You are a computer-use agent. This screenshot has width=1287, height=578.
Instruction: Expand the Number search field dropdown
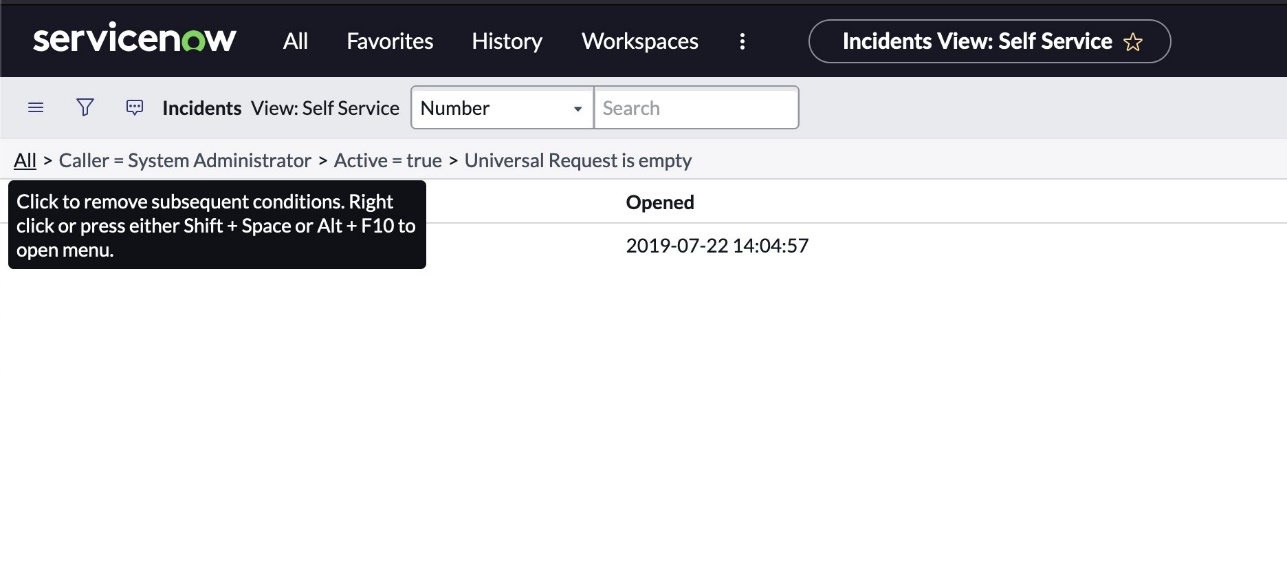click(502, 108)
